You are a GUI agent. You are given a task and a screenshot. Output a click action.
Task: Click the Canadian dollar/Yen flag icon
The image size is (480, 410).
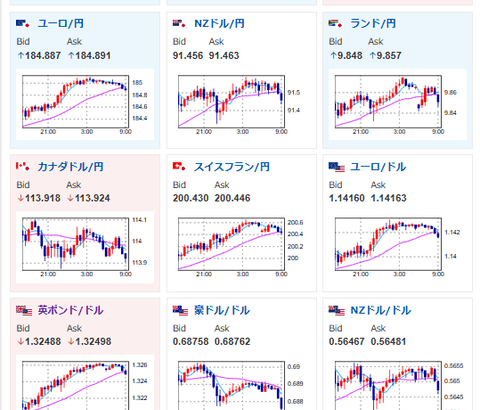click(x=23, y=166)
